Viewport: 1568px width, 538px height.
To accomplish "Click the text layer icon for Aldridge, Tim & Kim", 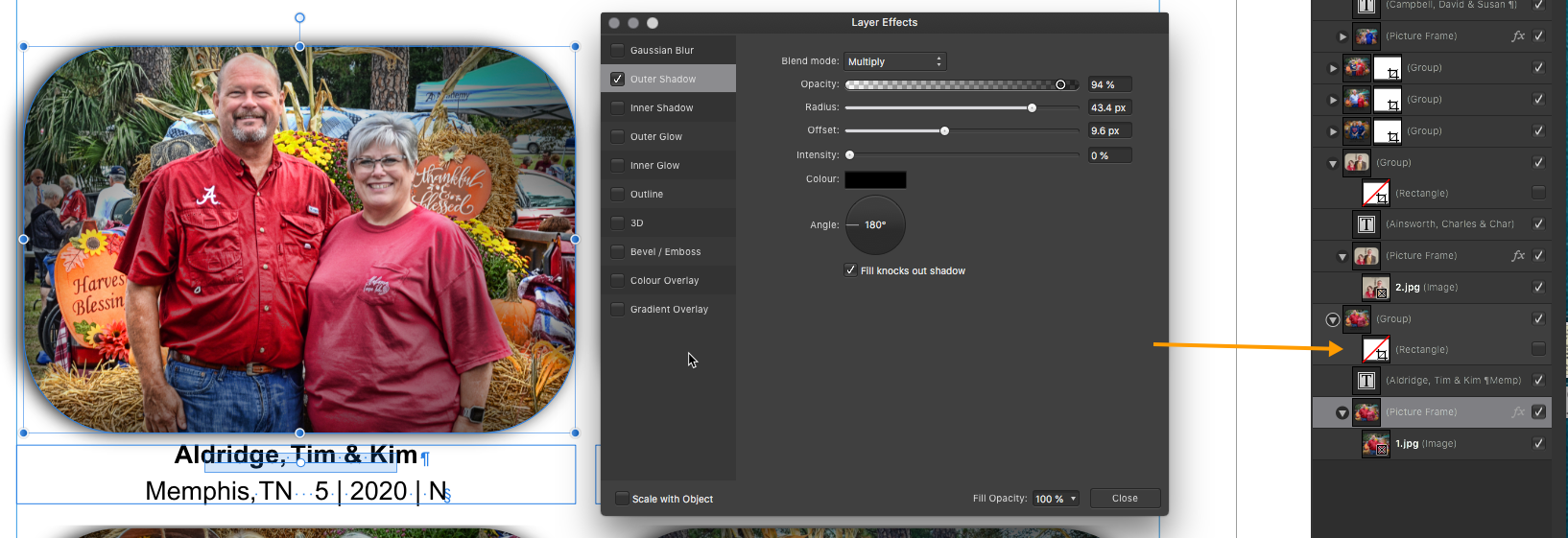I will coord(1366,381).
